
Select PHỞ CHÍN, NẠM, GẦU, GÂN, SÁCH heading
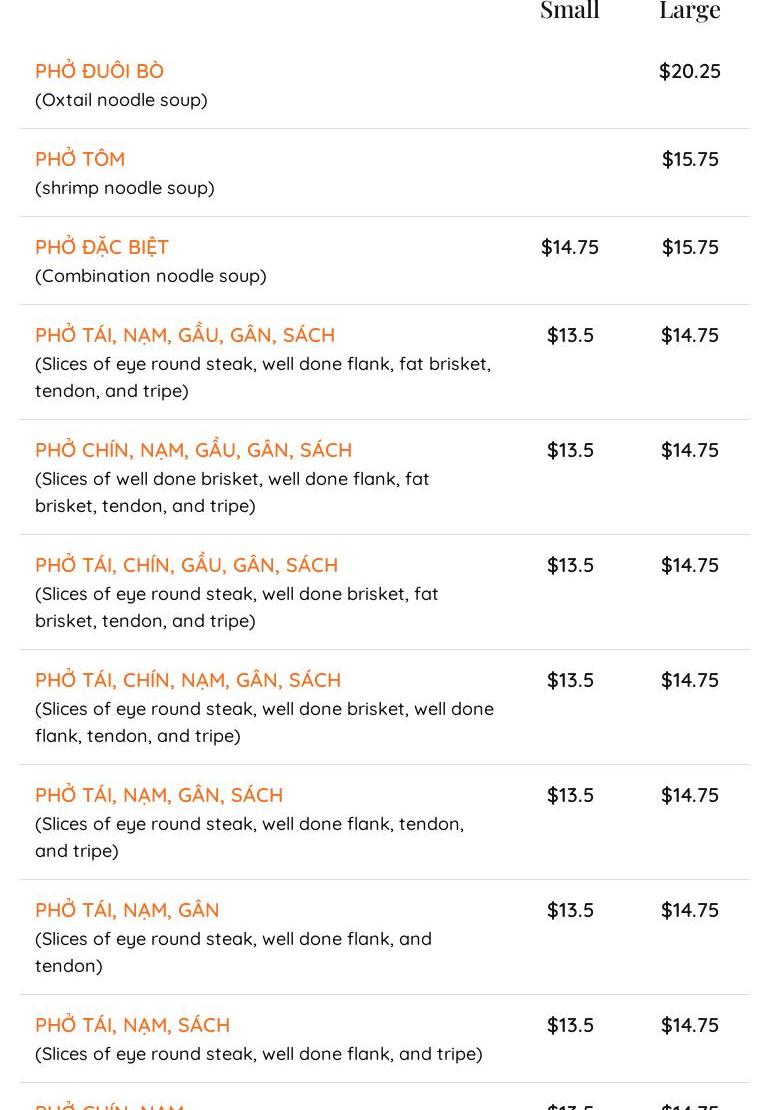pos(193,450)
